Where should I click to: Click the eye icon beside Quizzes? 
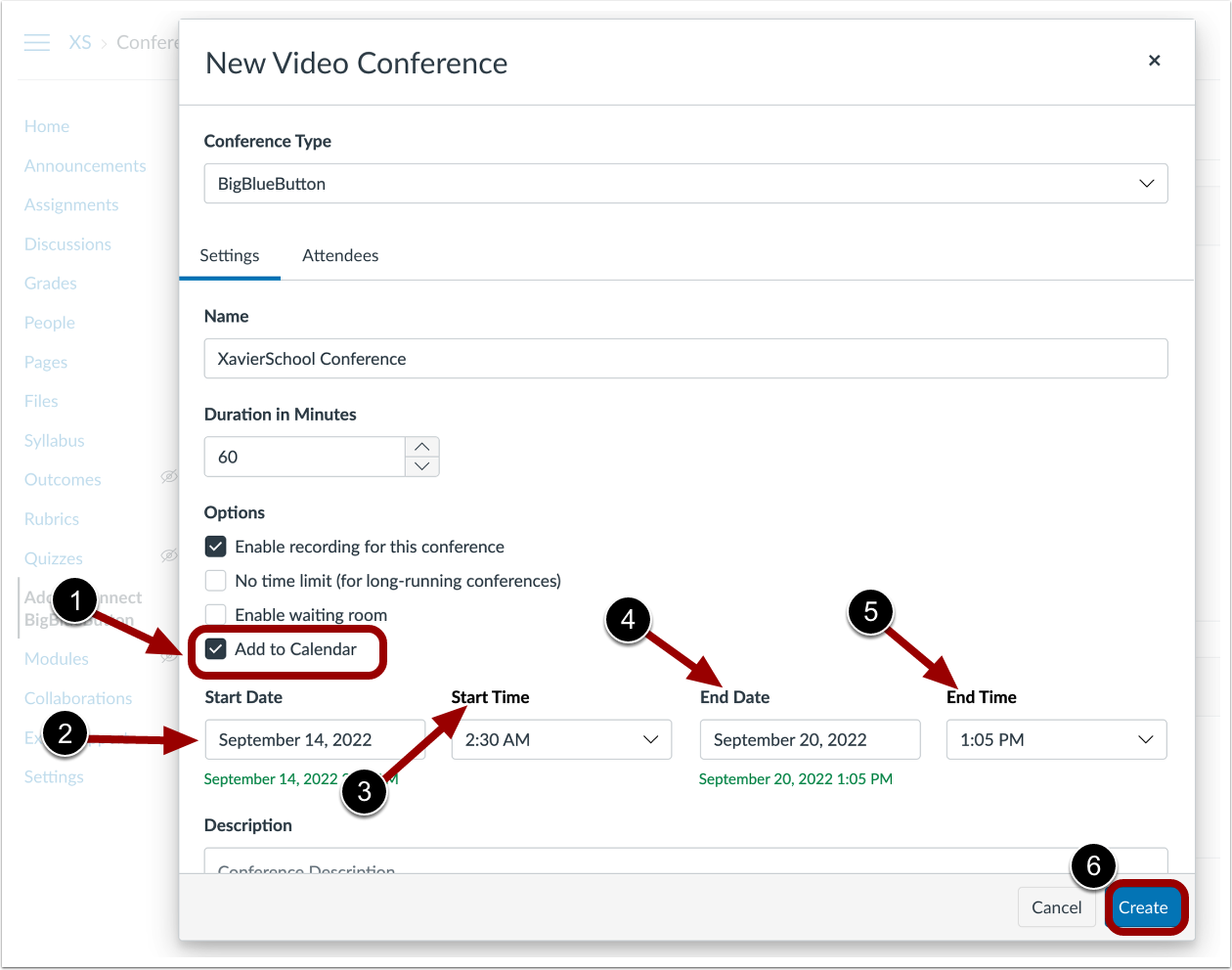coord(169,554)
